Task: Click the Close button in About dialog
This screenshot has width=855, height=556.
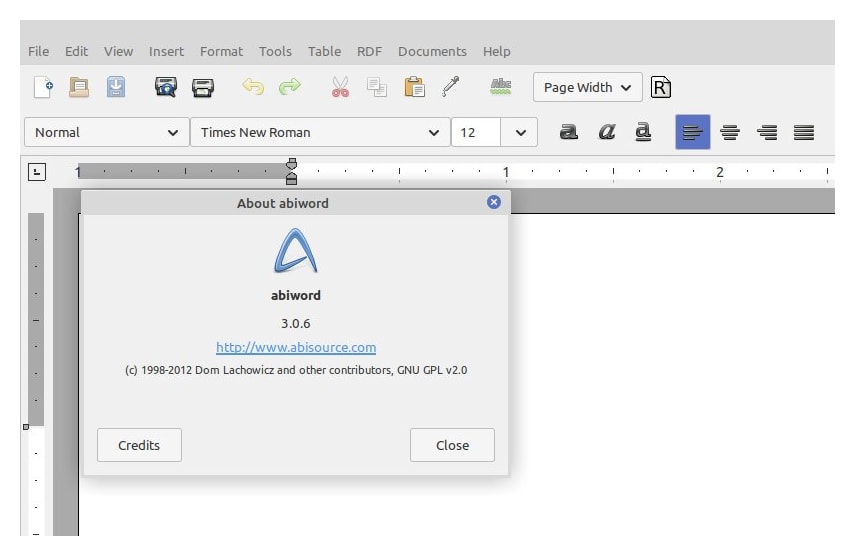Action: [452, 445]
